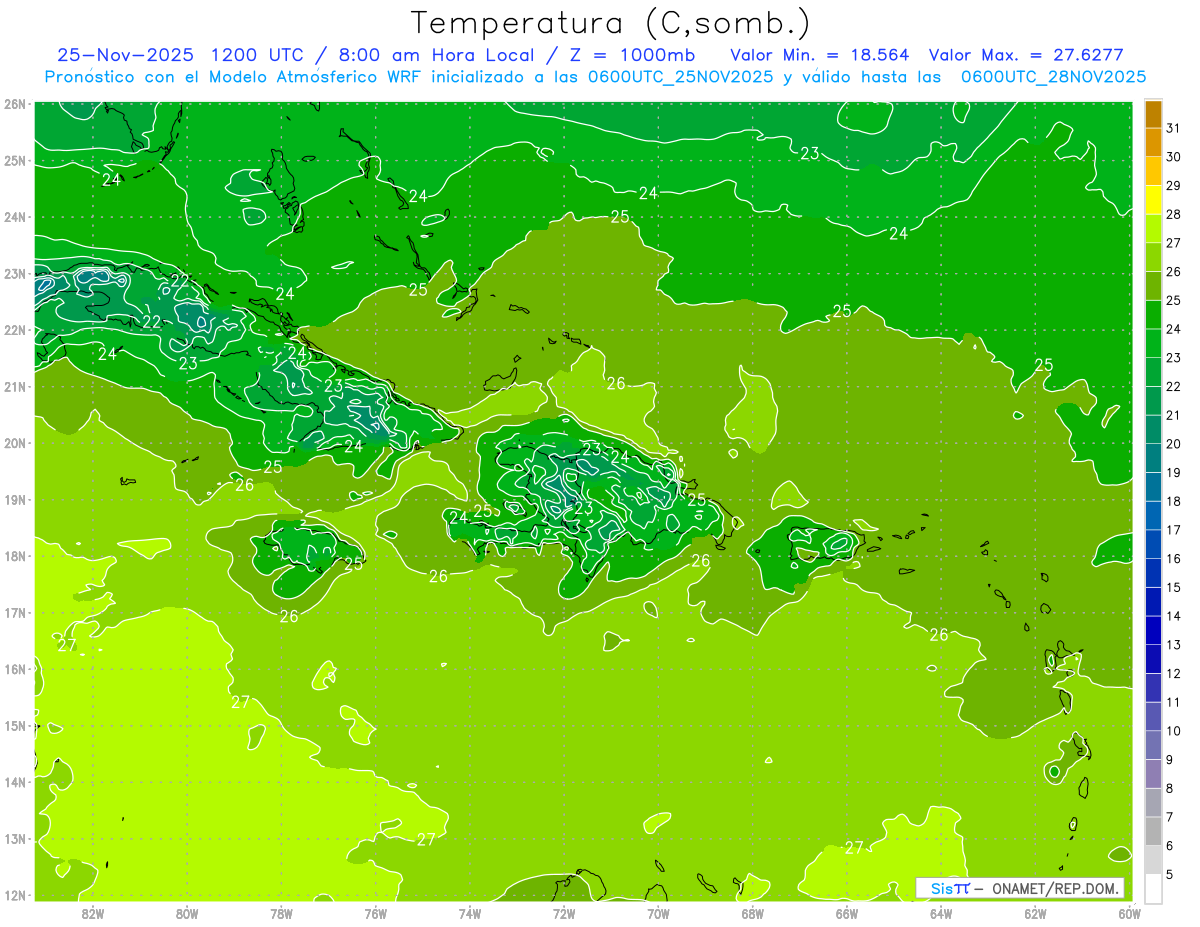Click the 17N latitude label
1200x927 pixels.
point(15,613)
